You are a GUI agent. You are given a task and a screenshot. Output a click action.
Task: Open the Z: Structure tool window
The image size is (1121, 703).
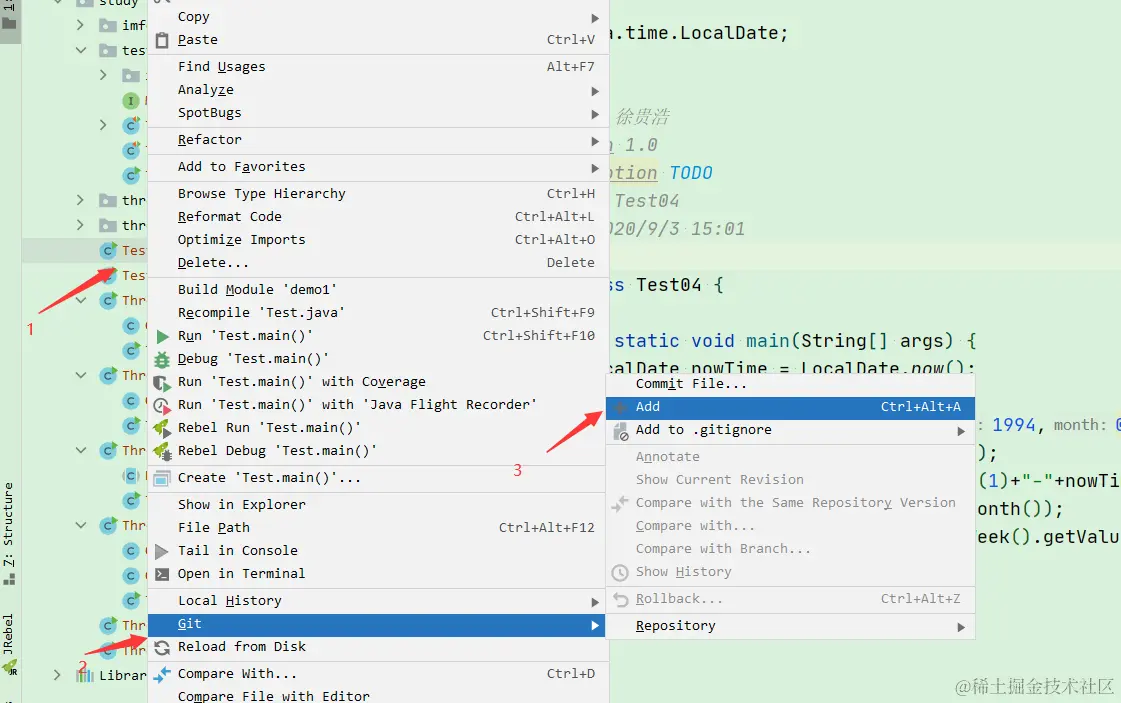9,532
